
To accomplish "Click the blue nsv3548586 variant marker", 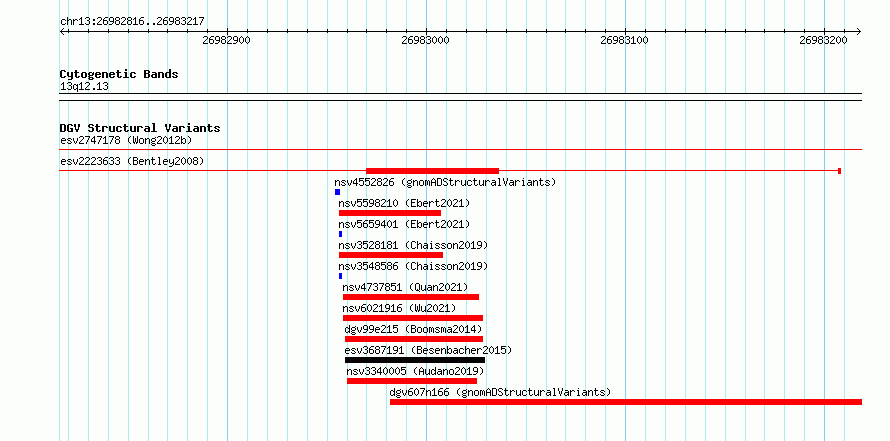I will pos(341,276).
